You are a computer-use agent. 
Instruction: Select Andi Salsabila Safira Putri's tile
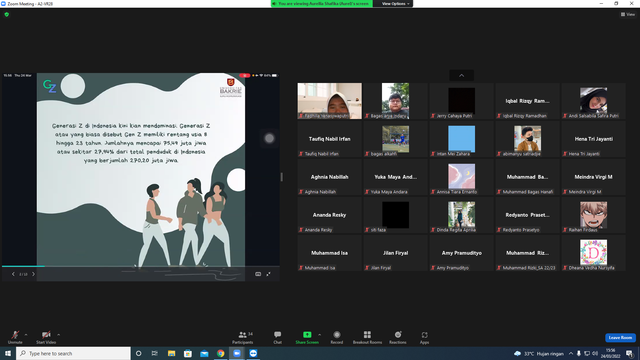click(x=593, y=101)
